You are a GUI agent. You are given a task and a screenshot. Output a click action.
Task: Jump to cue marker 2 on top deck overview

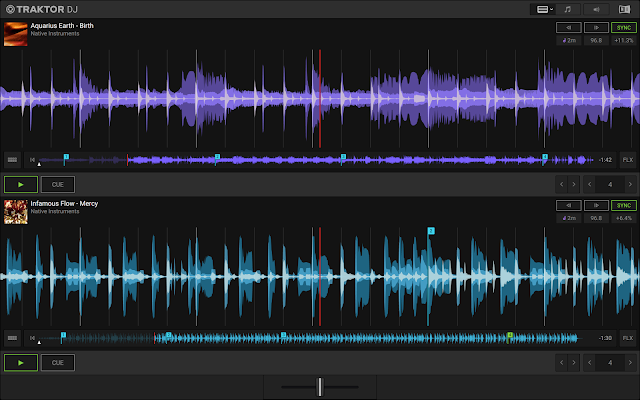click(x=217, y=157)
